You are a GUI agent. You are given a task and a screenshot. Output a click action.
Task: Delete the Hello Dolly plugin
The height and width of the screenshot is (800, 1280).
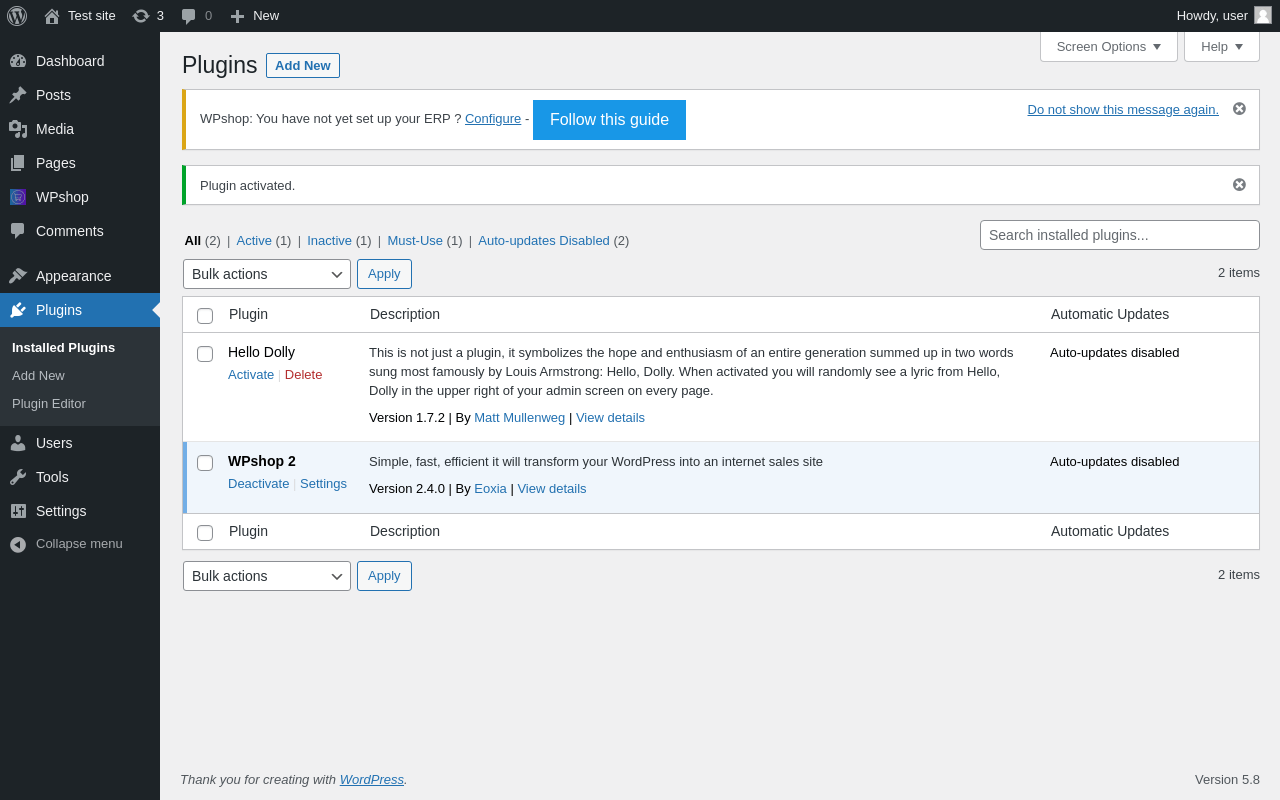coord(303,375)
